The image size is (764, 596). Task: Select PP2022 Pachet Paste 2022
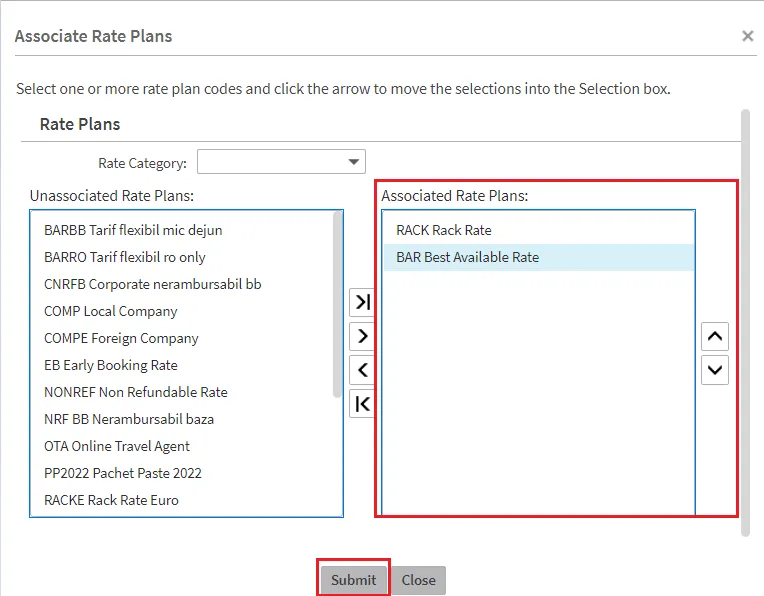pyautogui.click(x=123, y=473)
